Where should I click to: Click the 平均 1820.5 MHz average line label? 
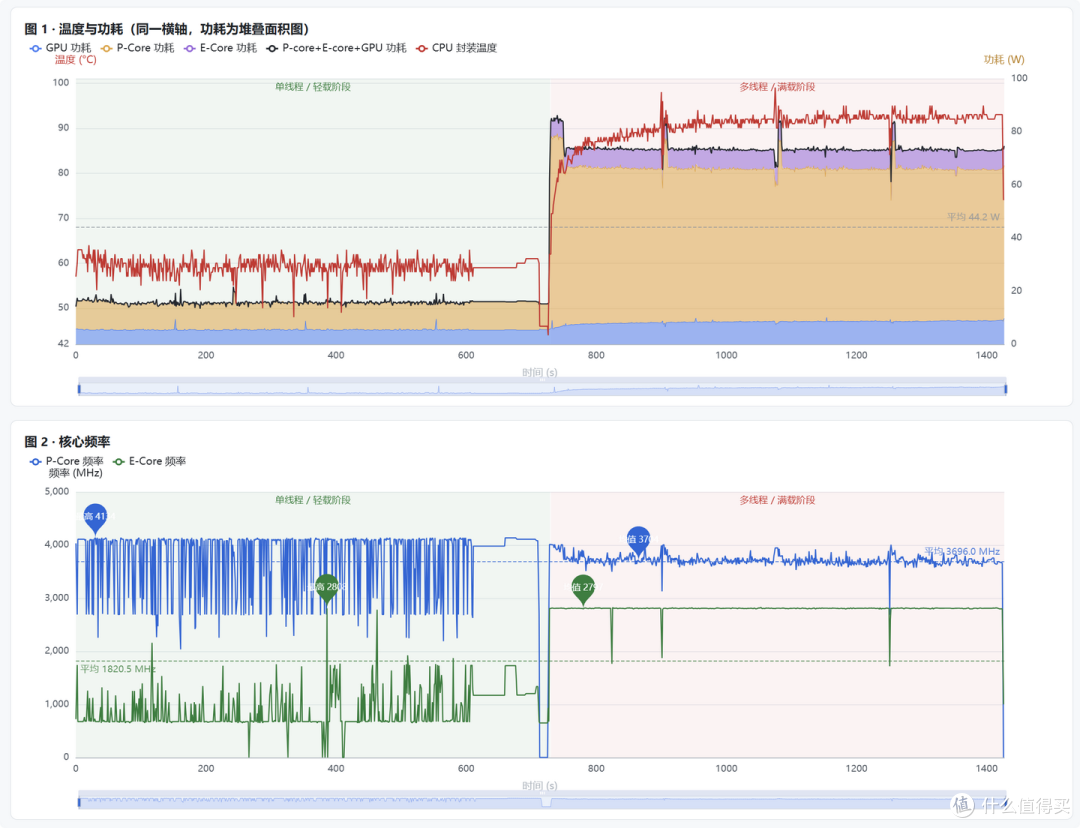(118, 669)
